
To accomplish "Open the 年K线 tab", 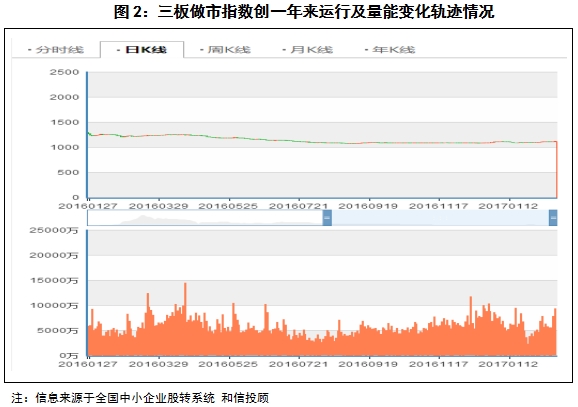I will pyautogui.click(x=390, y=50).
